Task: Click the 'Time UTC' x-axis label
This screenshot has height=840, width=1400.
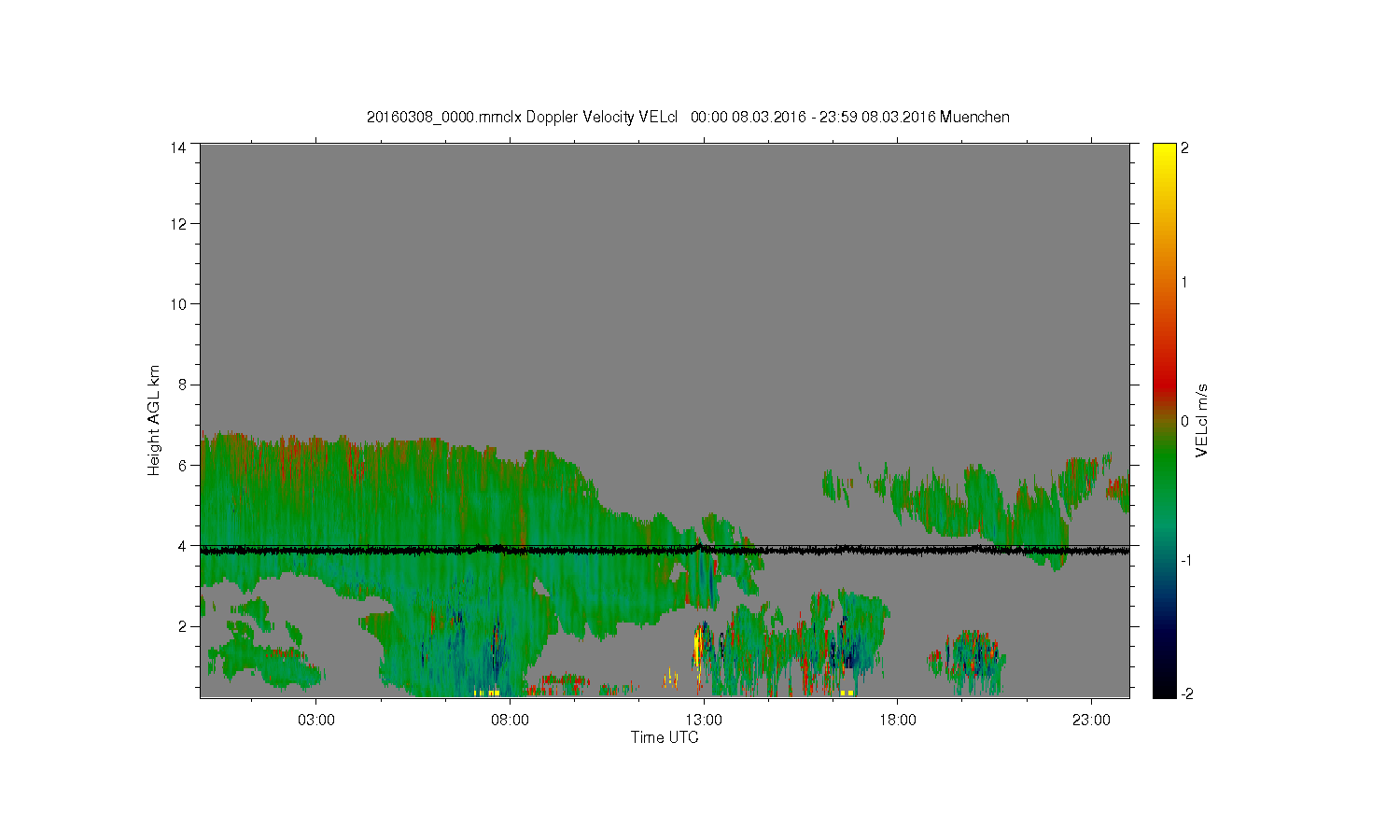Action: pyautogui.click(x=665, y=737)
